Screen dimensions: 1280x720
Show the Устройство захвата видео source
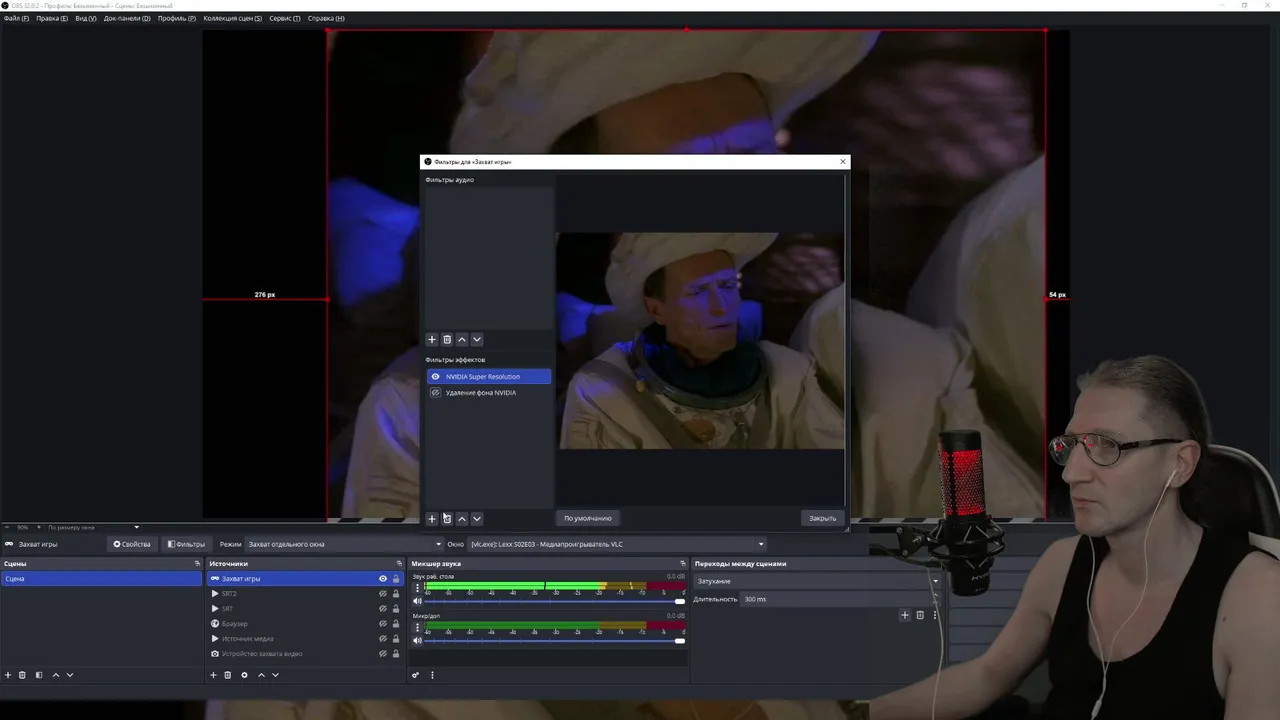click(x=382, y=654)
